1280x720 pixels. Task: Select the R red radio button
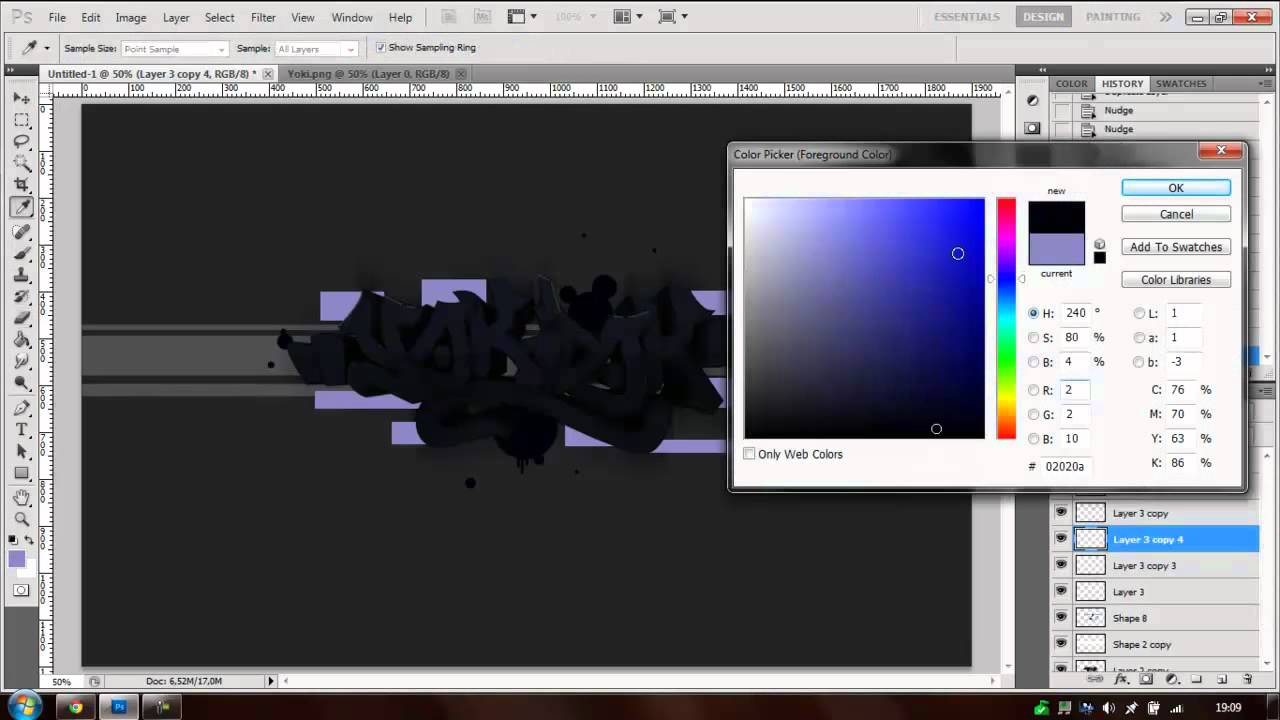coord(1034,390)
